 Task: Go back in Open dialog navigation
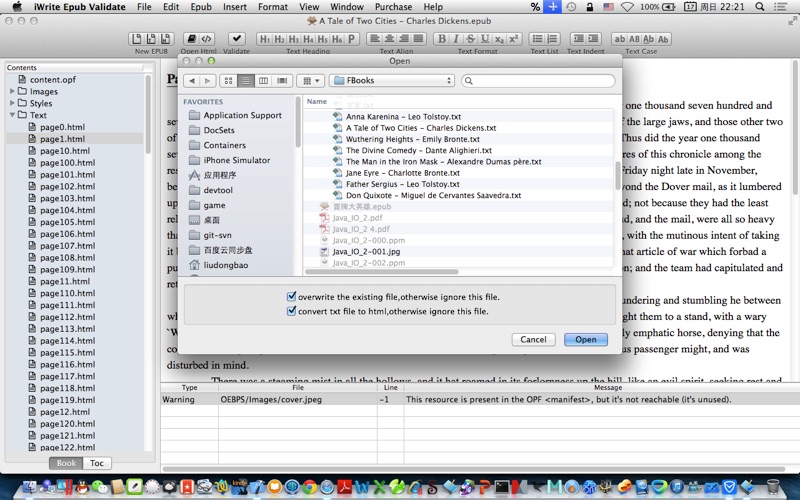coord(192,81)
